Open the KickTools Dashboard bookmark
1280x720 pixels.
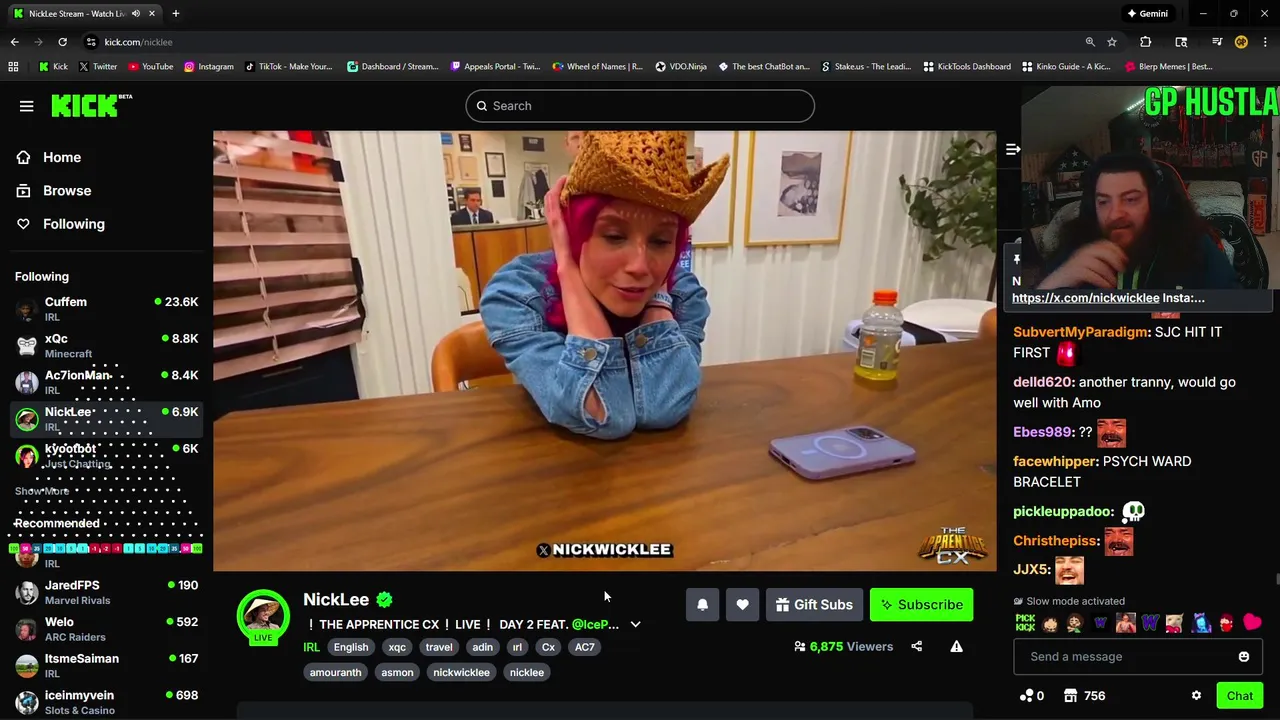point(967,67)
